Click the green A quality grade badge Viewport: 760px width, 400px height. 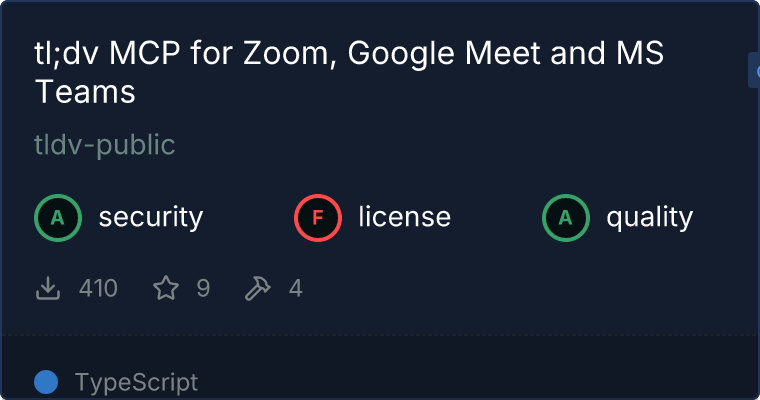click(566, 217)
